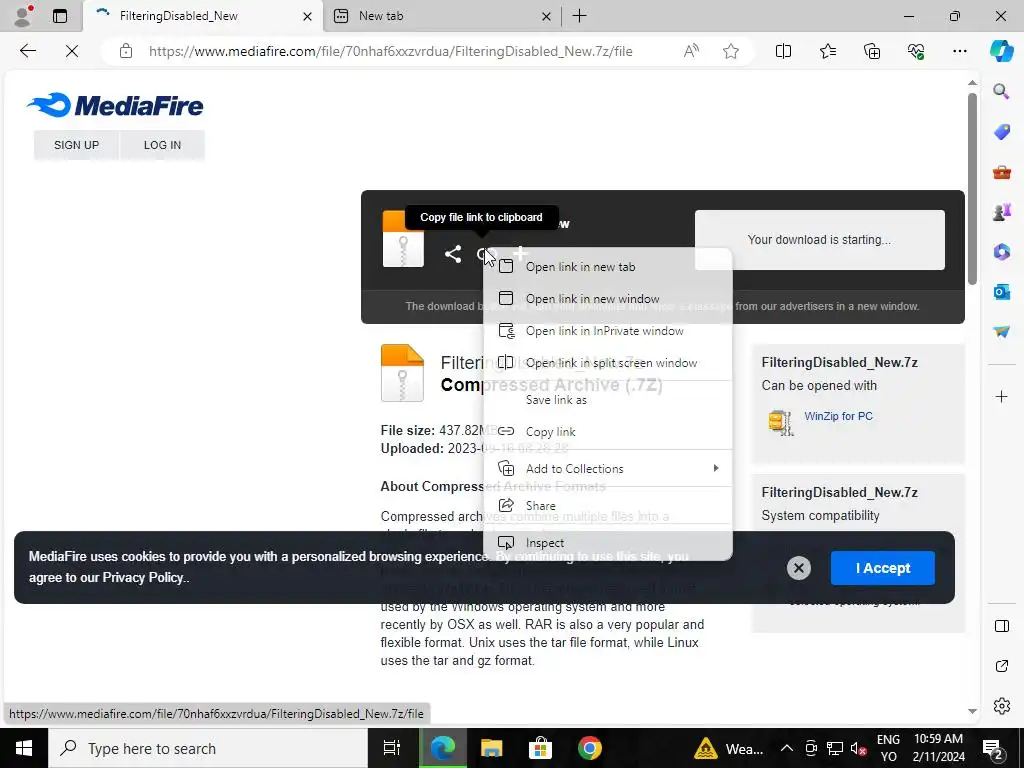Image resolution: width=1024 pixels, height=768 pixels.
Task: Show hidden tray icons chevron
Action: coord(787,748)
